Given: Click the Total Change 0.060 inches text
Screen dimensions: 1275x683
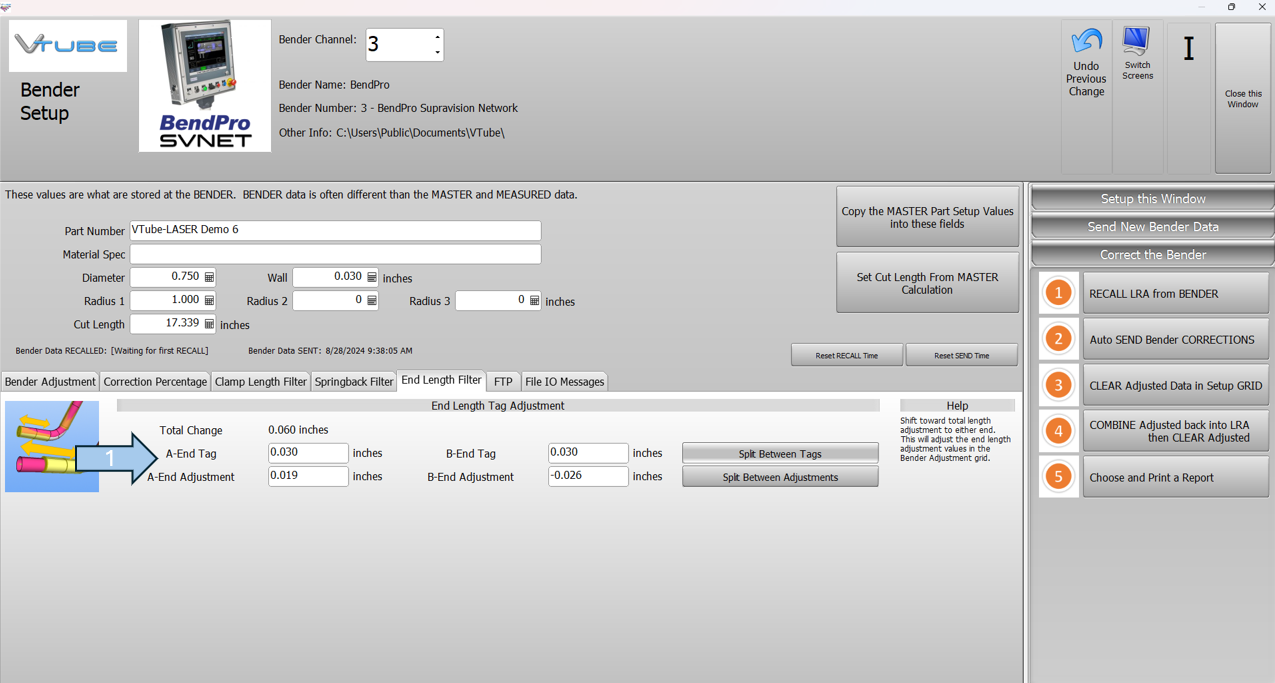Looking at the screenshot, I should (298, 430).
